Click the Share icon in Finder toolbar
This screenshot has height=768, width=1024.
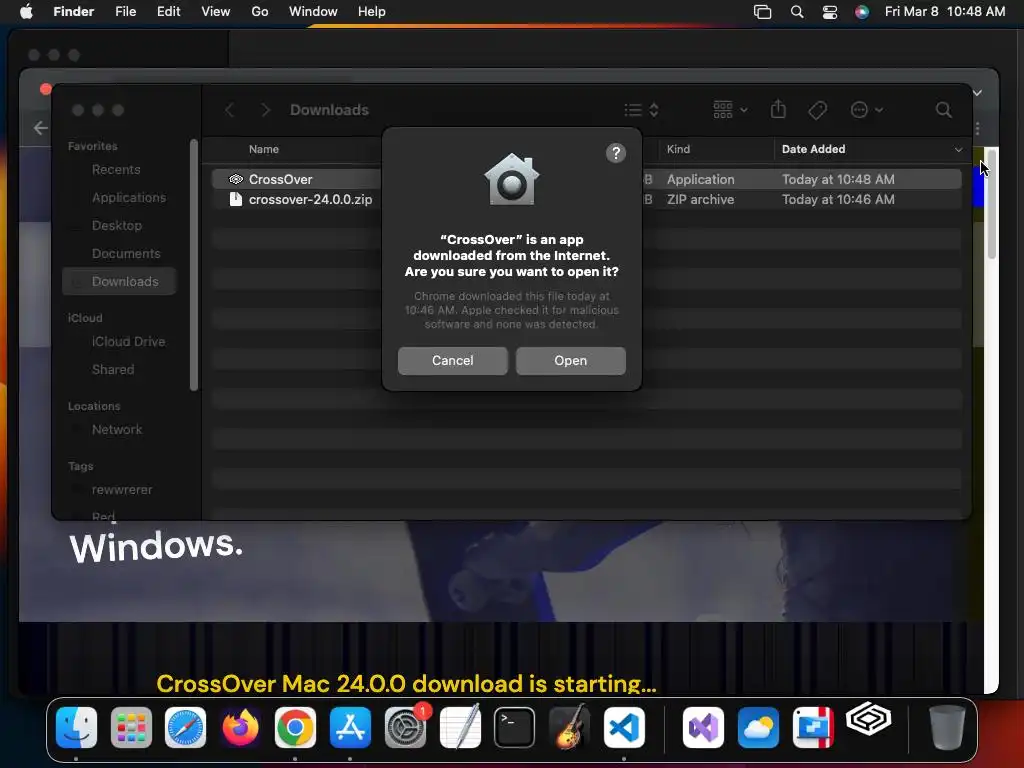point(778,109)
